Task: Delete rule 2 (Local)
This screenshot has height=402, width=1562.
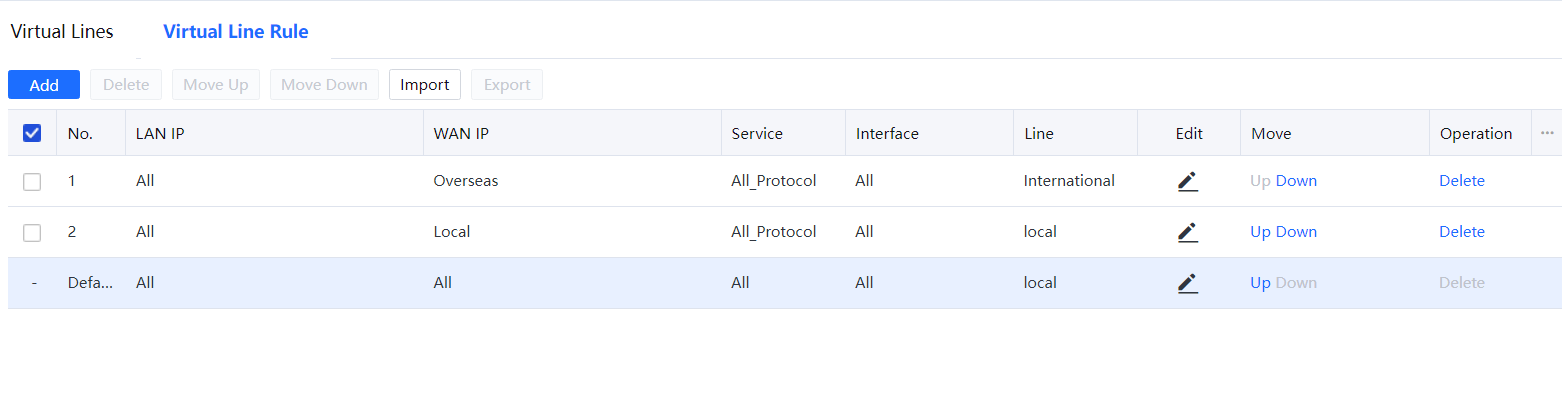Action: [1462, 232]
